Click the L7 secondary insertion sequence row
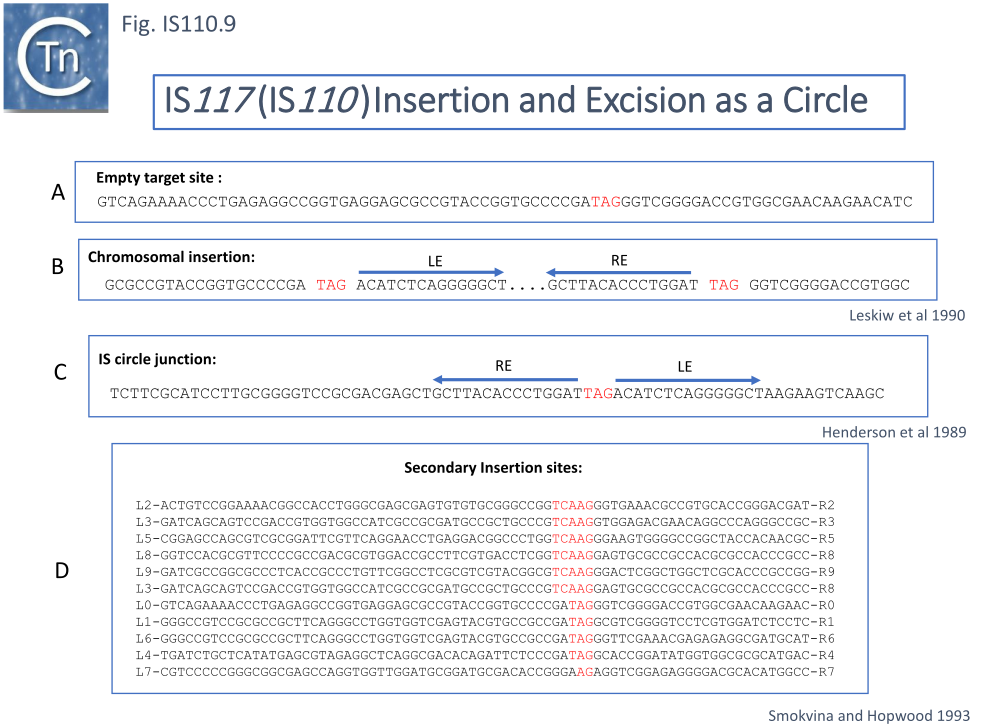 point(485,671)
